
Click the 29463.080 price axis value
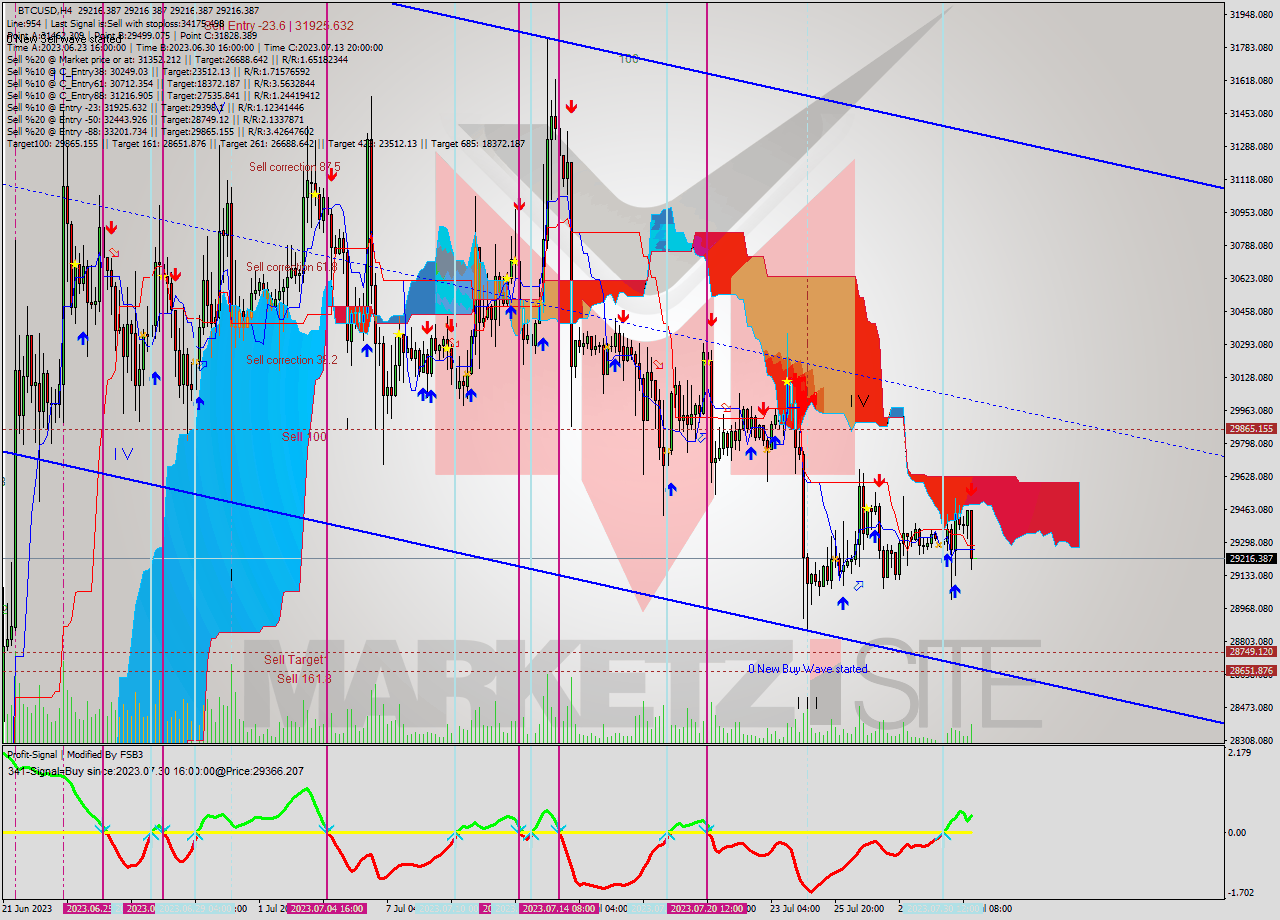click(x=1251, y=509)
